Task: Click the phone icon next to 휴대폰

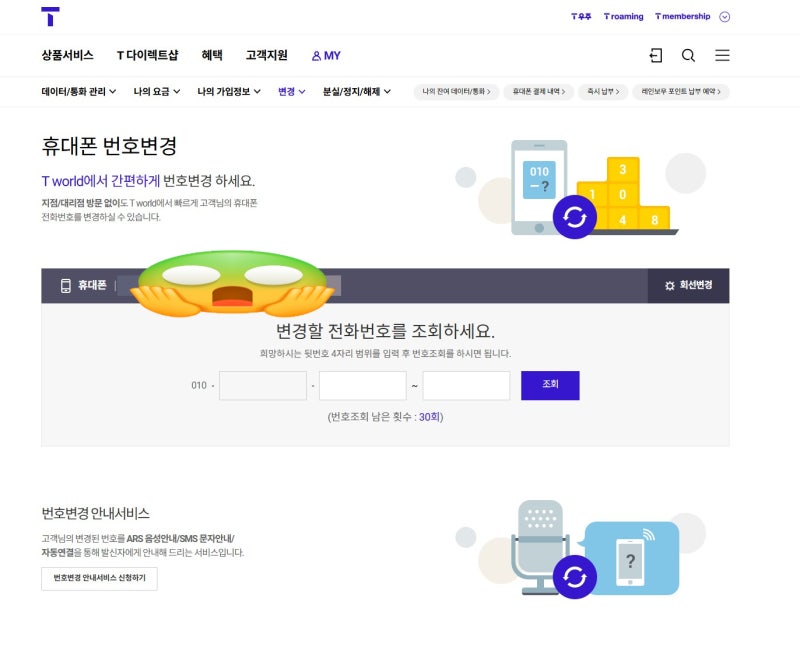Action: click(x=66, y=285)
